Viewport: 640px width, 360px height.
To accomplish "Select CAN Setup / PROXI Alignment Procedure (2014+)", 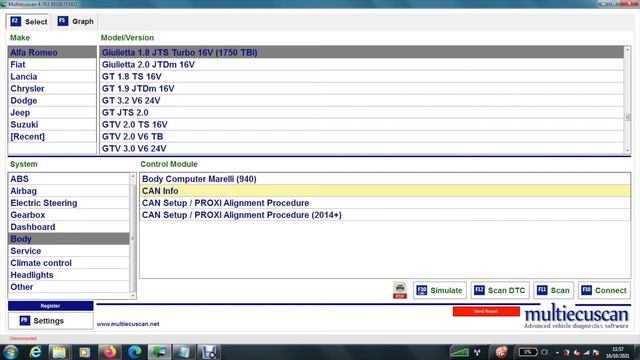I will tap(385, 215).
